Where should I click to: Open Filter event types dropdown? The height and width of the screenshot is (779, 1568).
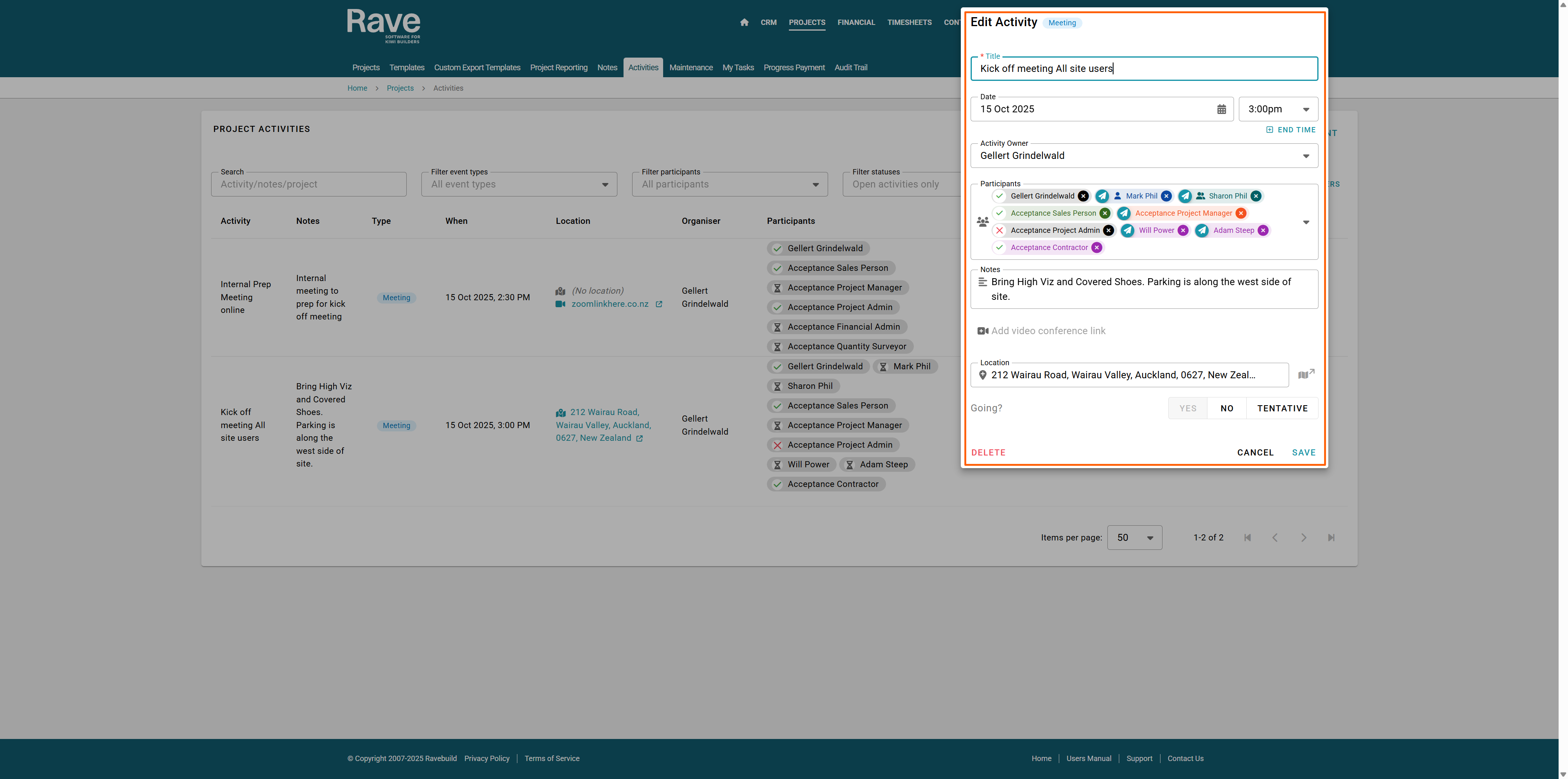click(519, 185)
